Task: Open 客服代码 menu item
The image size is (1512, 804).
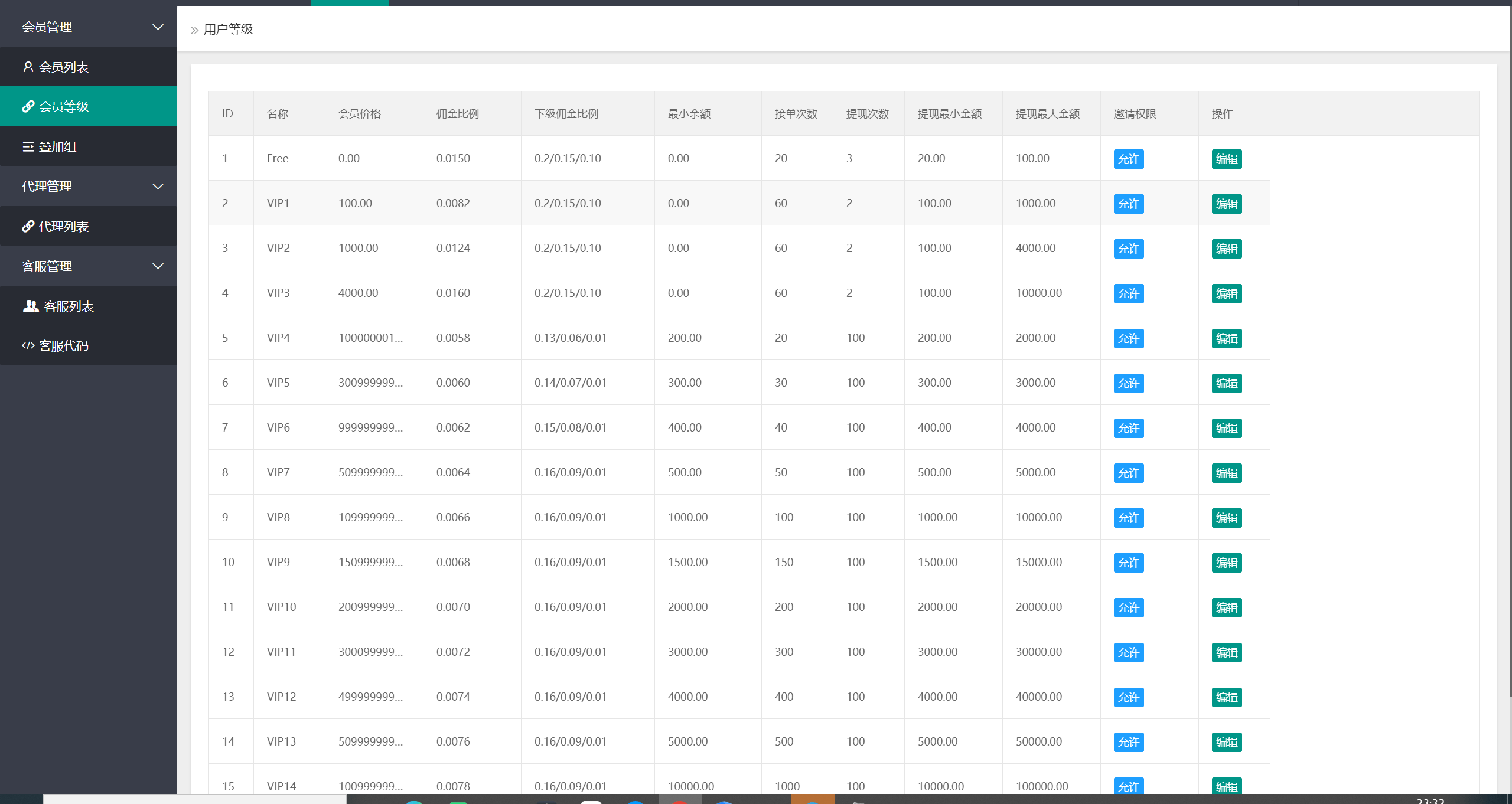Action: [x=63, y=345]
